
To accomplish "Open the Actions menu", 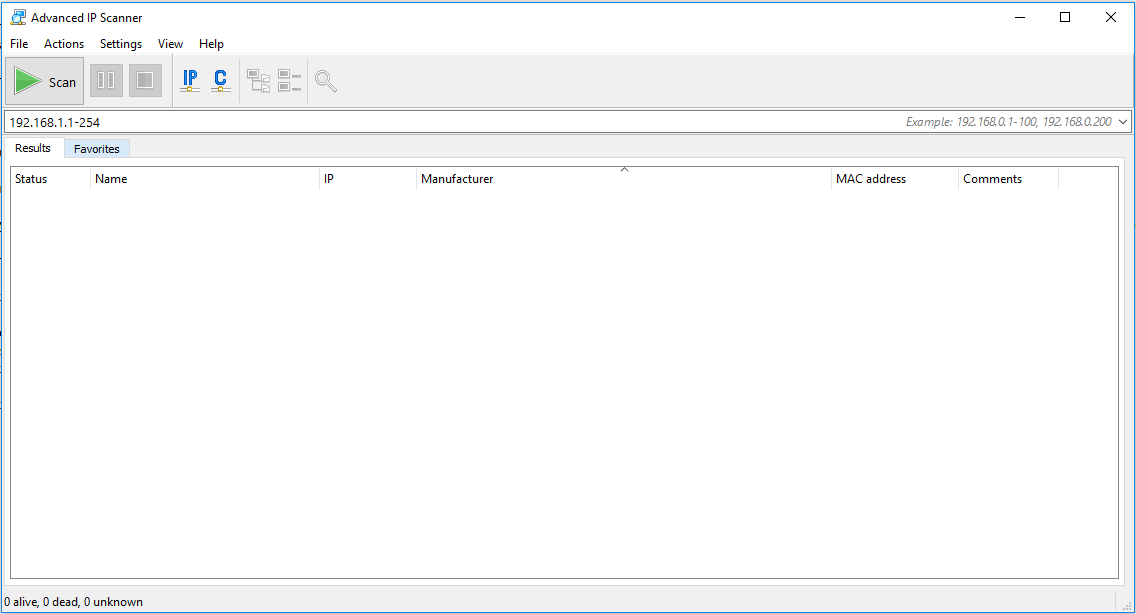I will (x=64, y=43).
